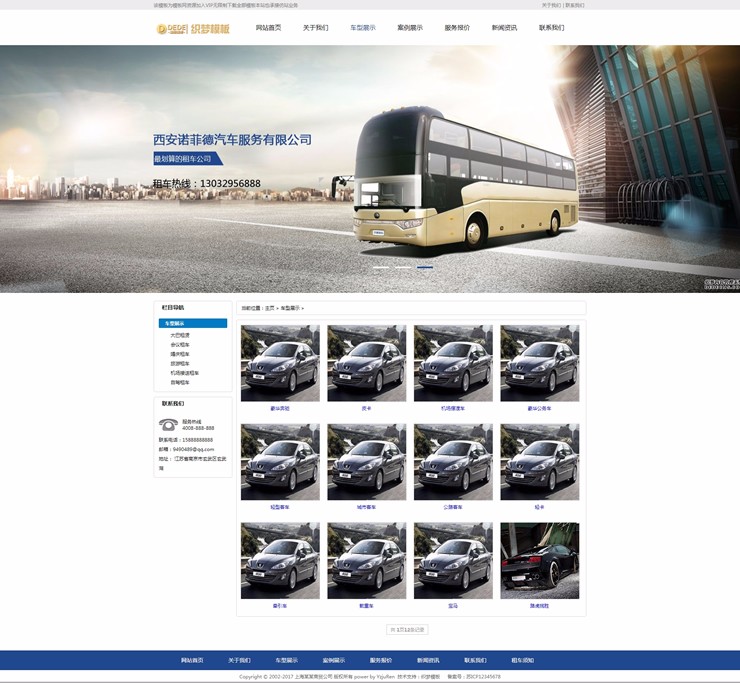Click 主页 in the breadcrumb
This screenshot has height=683, width=740.
pos(269,308)
